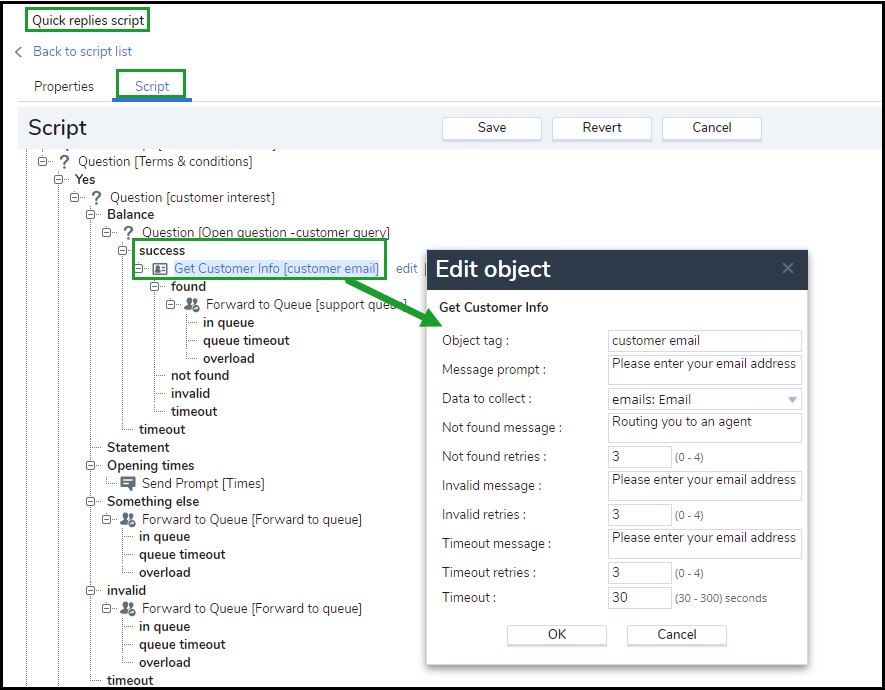Click the Invalid message text box
Viewport: 885px width, 690px height.
(704, 486)
